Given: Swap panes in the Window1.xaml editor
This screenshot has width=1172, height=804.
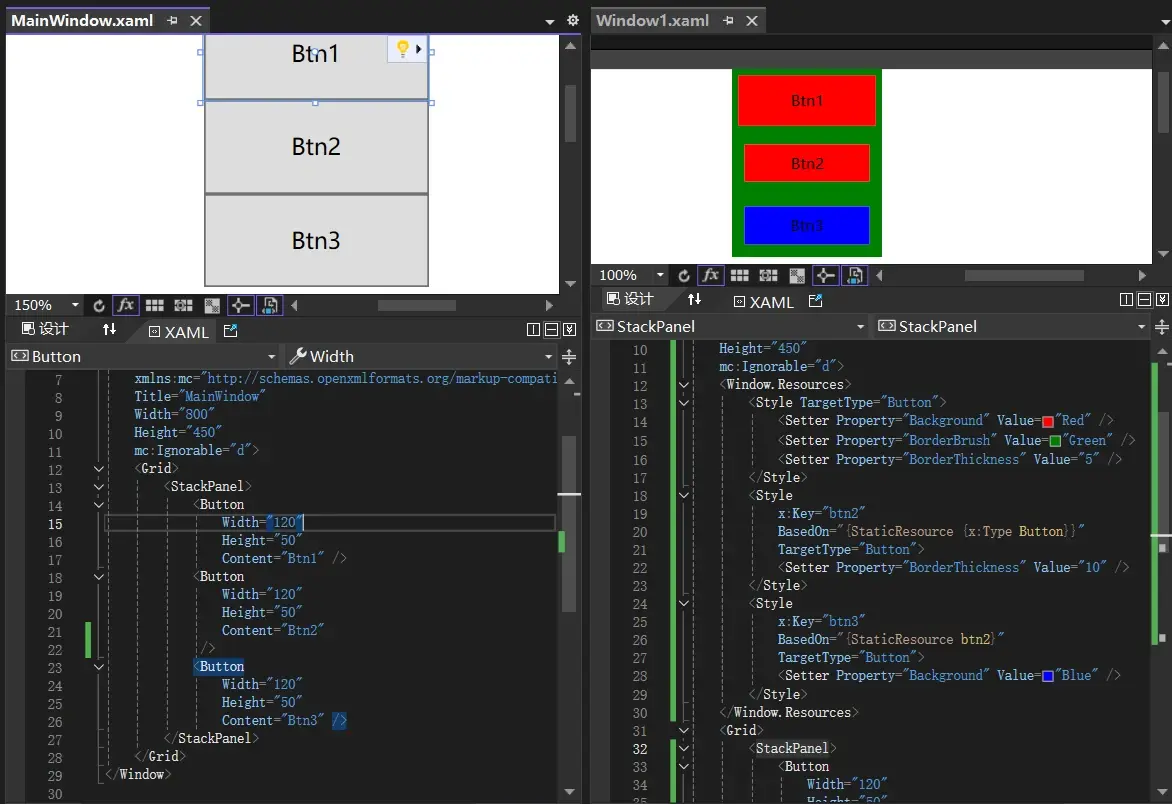Looking at the screenshot, I should point(694,300).
